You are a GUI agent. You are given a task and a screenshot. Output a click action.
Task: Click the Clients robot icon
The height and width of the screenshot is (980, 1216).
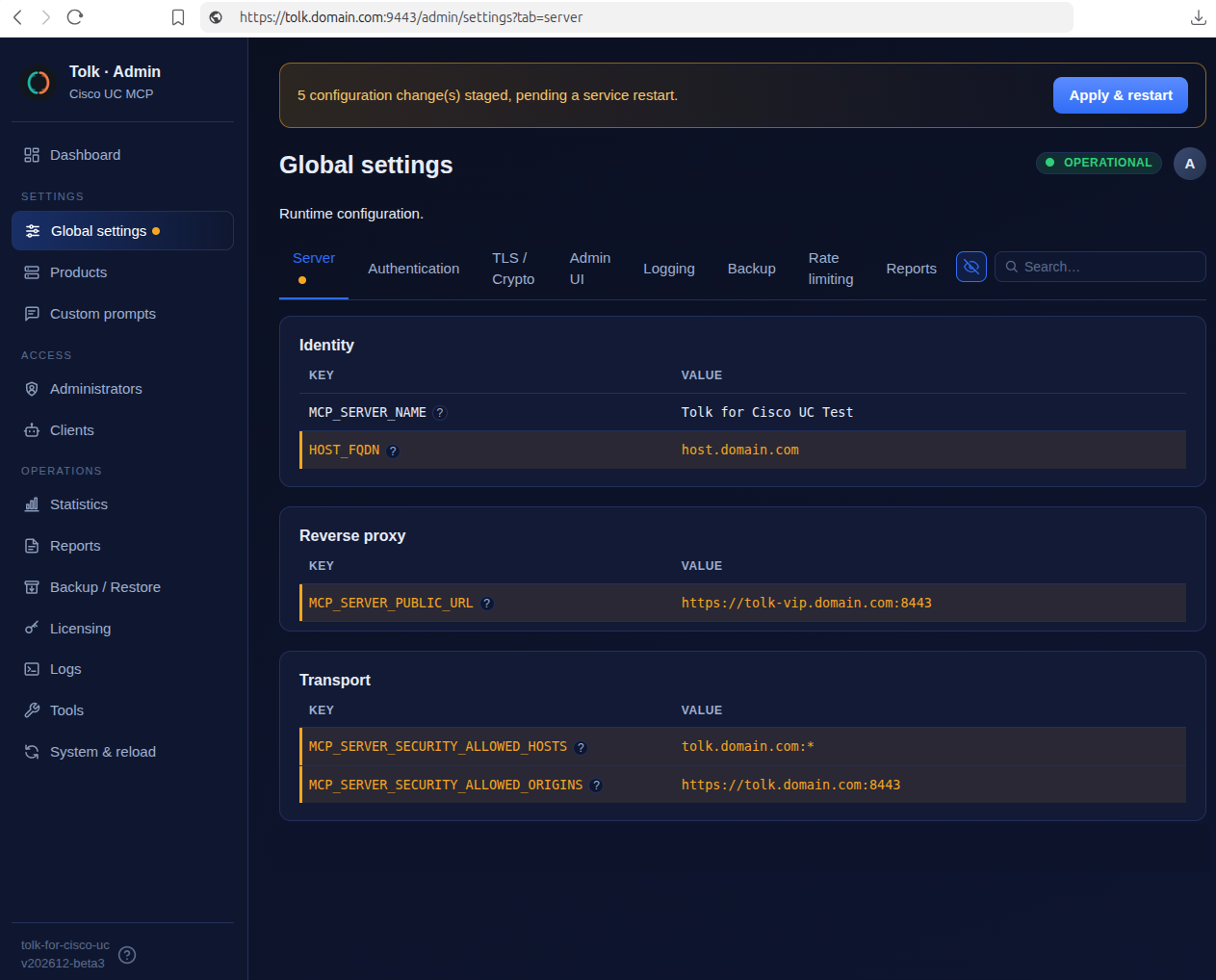click(32, 430)
